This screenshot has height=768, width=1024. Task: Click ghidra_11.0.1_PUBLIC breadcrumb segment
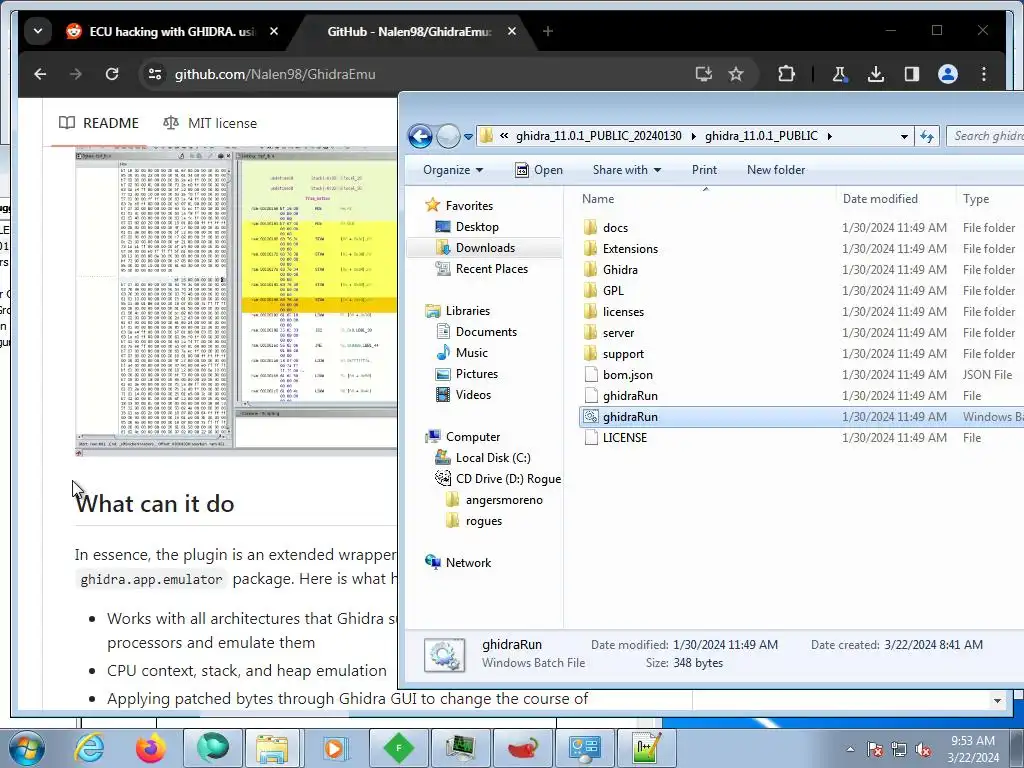click(761, 136)
